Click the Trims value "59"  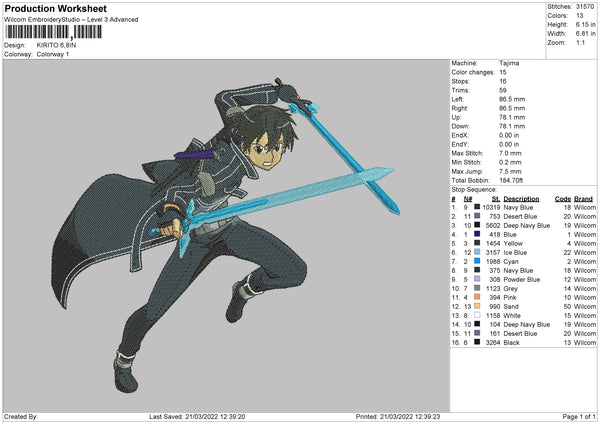[502, 90]
